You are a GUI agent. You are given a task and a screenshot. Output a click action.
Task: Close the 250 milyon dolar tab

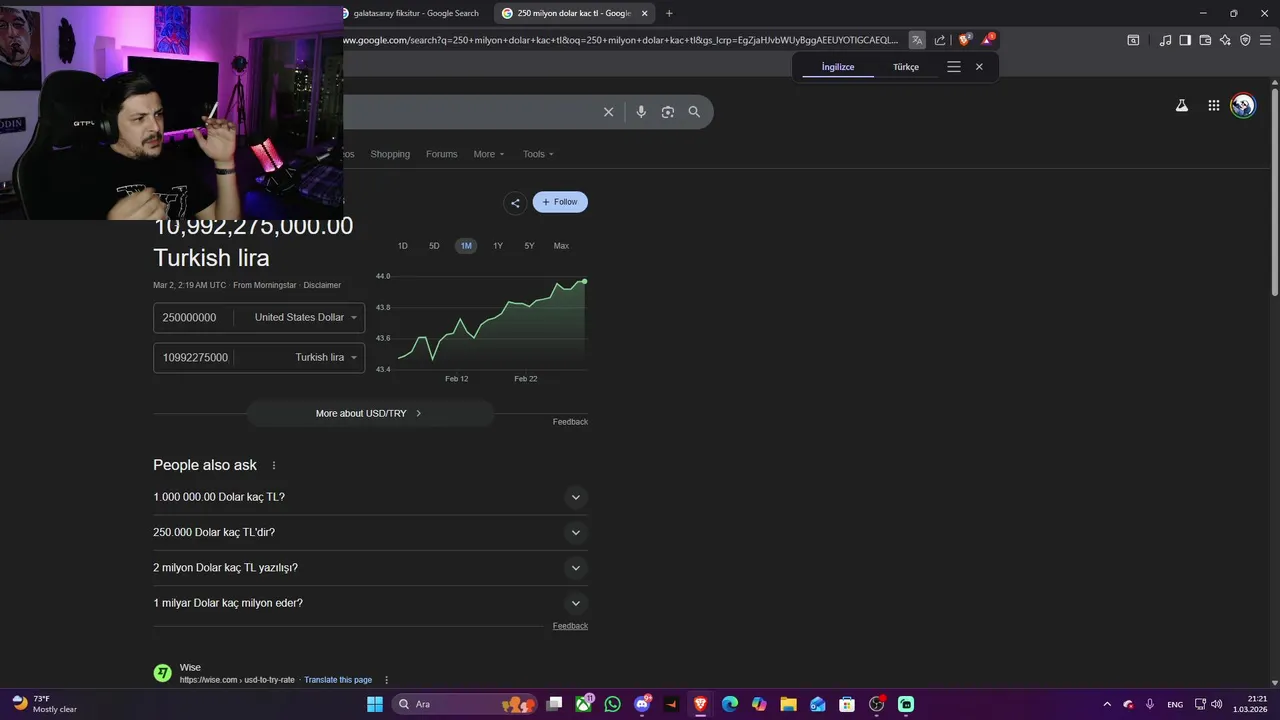pyautogui.click(x=645, y=13)
